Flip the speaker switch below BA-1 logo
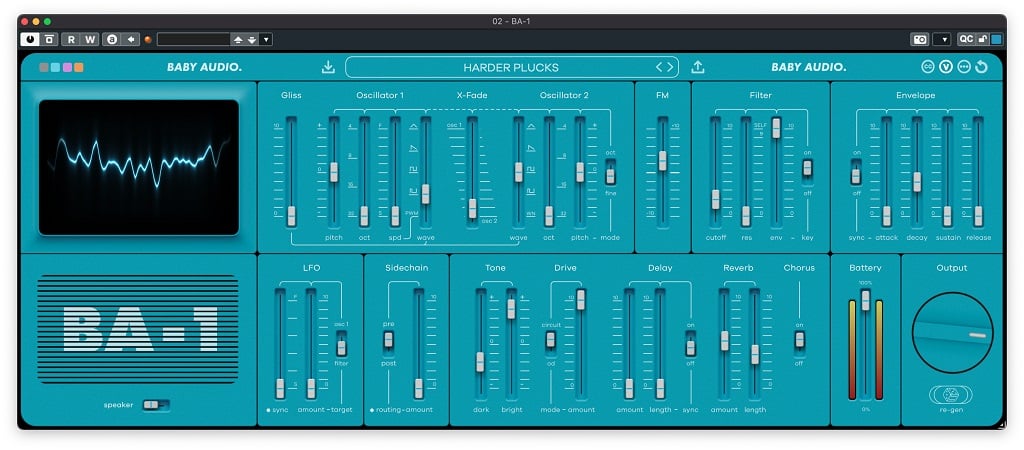 tap(155, 406)
